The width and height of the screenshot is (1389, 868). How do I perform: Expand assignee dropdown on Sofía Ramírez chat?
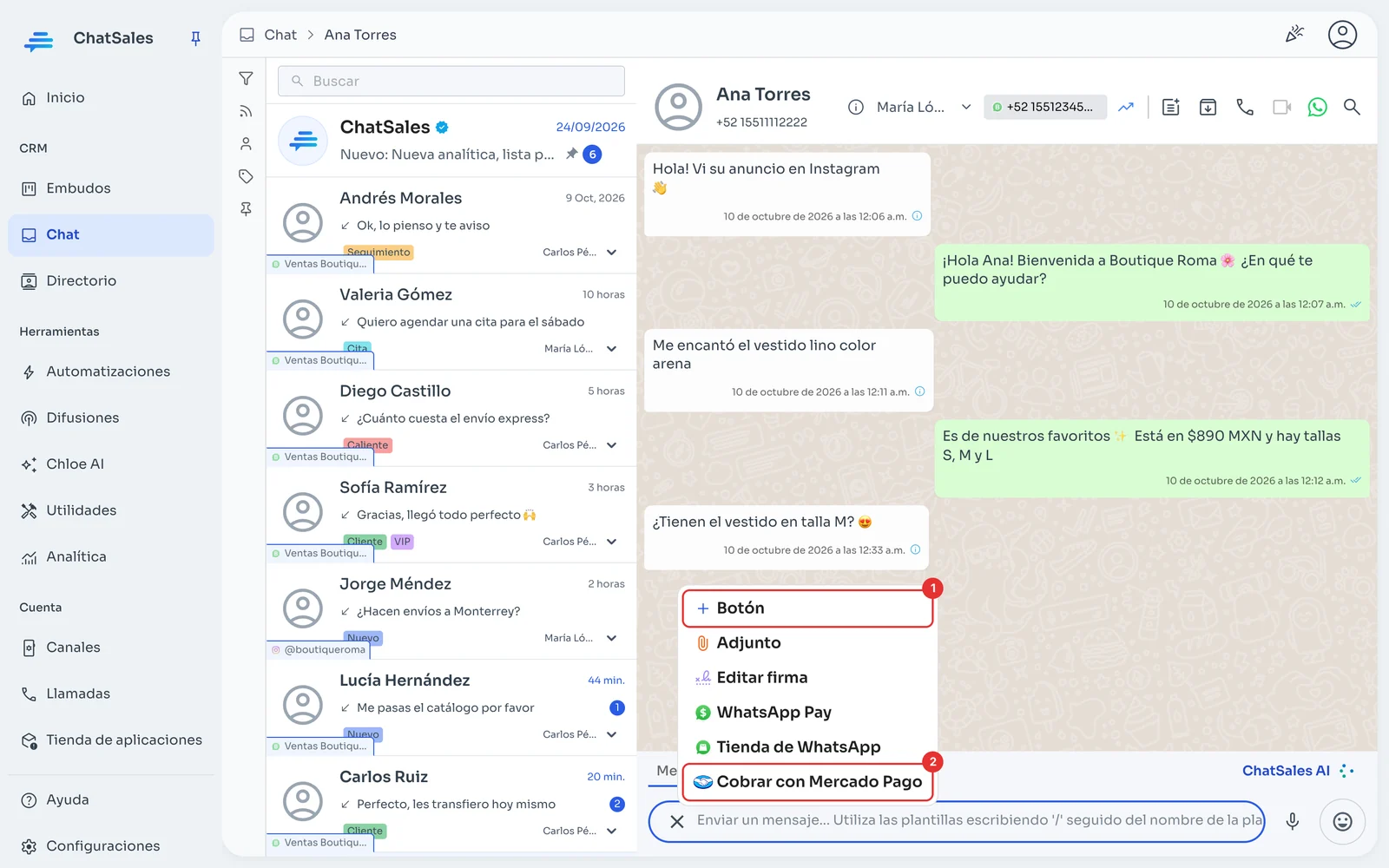[611, 542]
